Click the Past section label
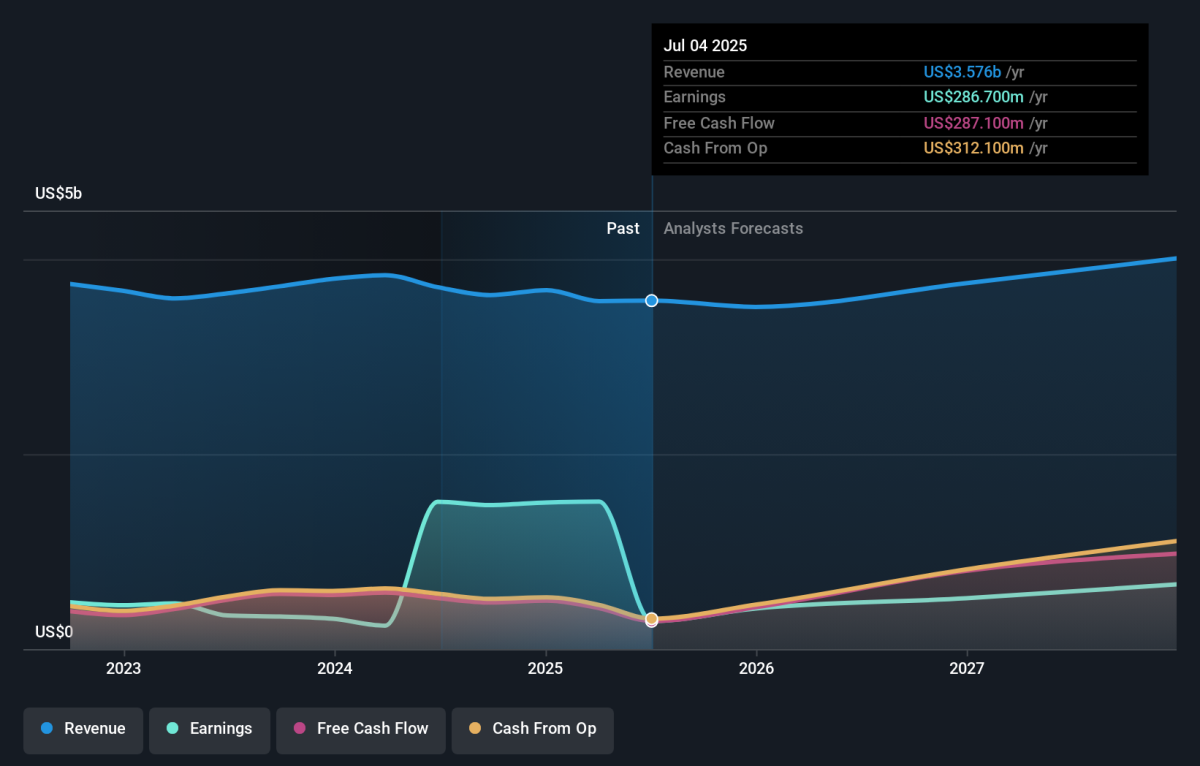Image resolution: width=1200 pixels, height=766 pixels. (623, 229)
